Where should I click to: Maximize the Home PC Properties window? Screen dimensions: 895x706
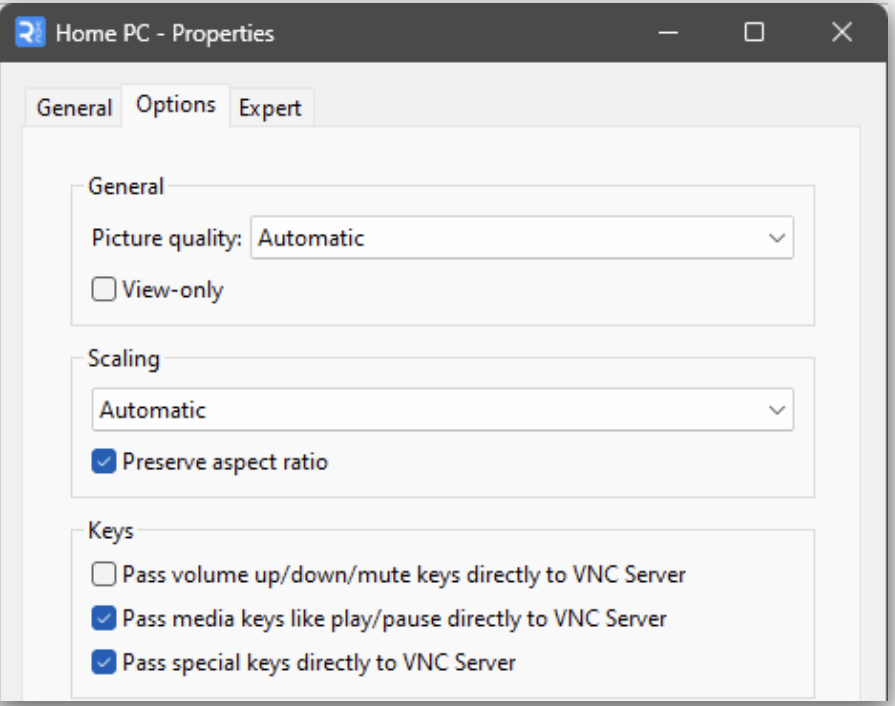[754, 33]
